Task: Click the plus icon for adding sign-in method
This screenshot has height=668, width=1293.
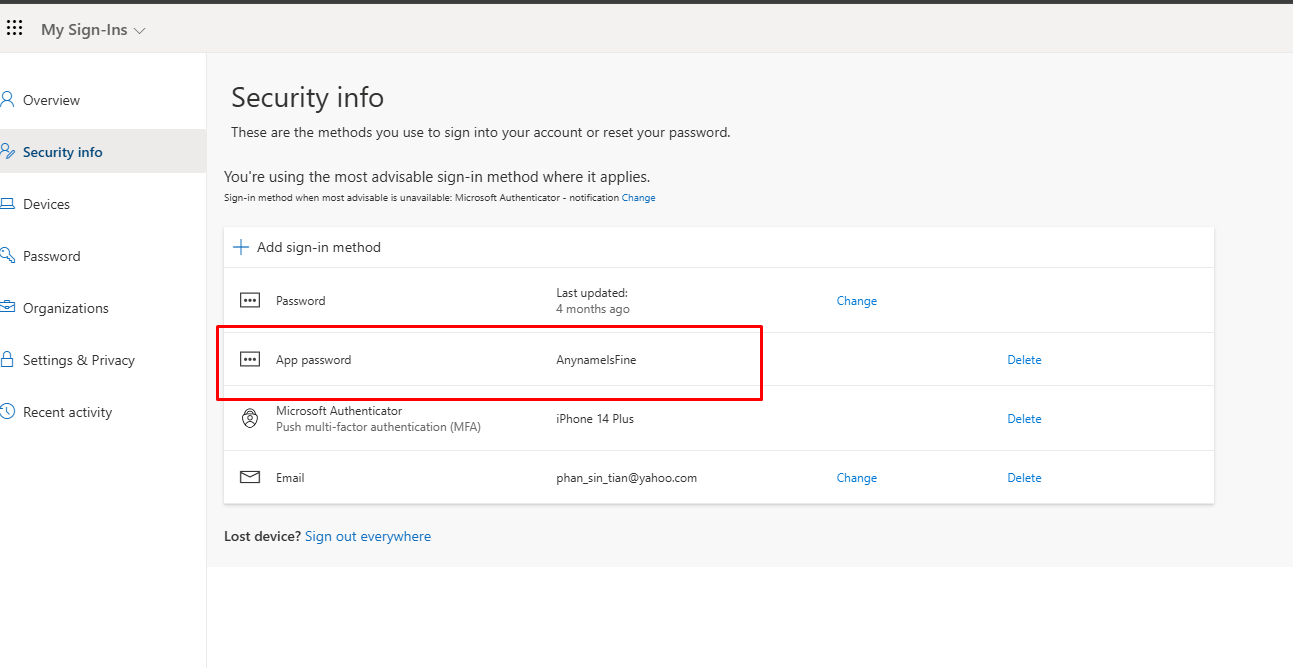Action: click(240, 247)
